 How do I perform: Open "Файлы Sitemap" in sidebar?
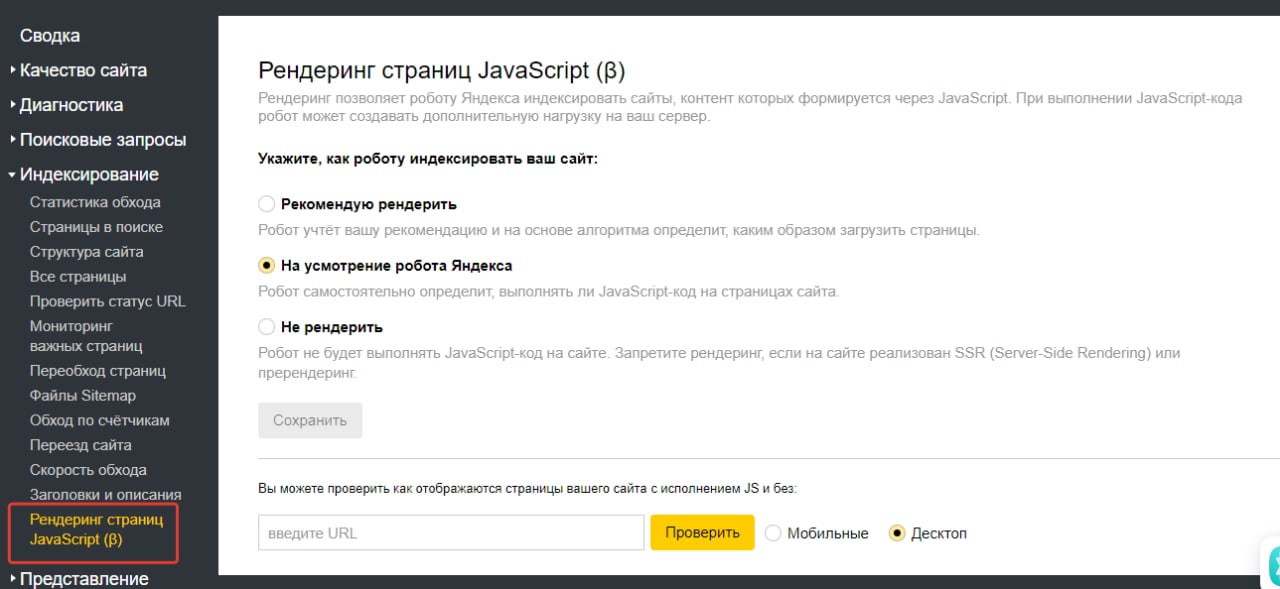coord(83,396)
